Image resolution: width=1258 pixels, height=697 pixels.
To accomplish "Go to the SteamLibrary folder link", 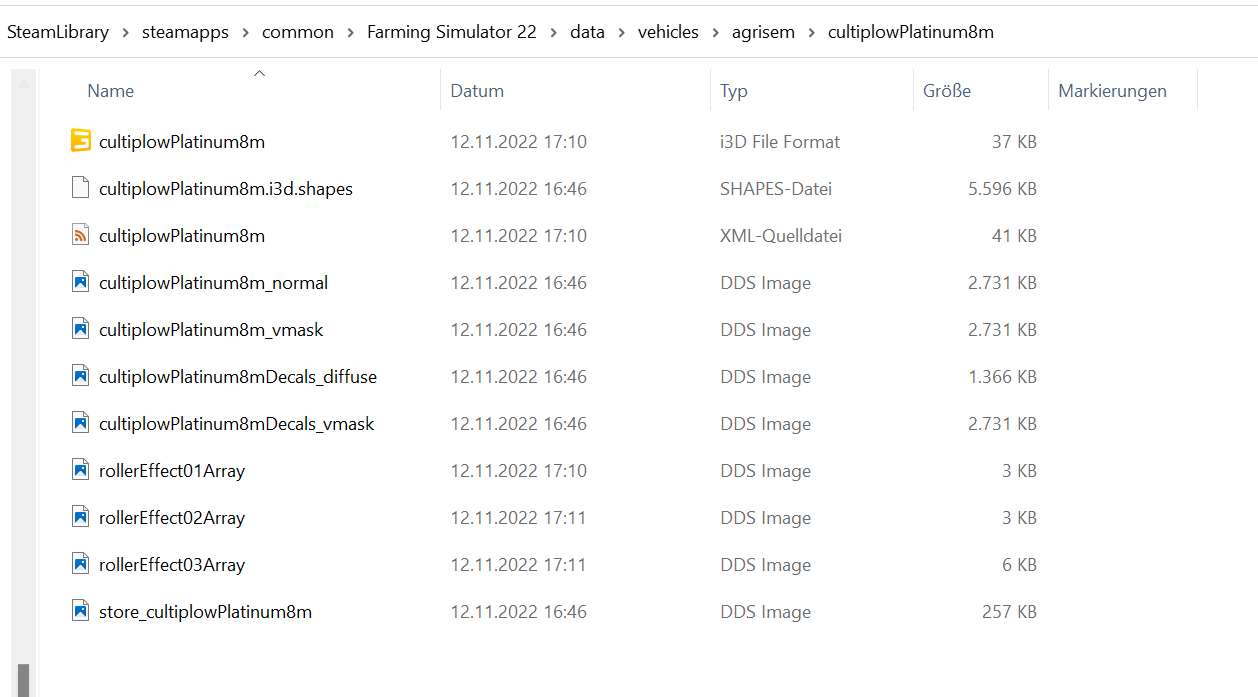I will 58,31.
